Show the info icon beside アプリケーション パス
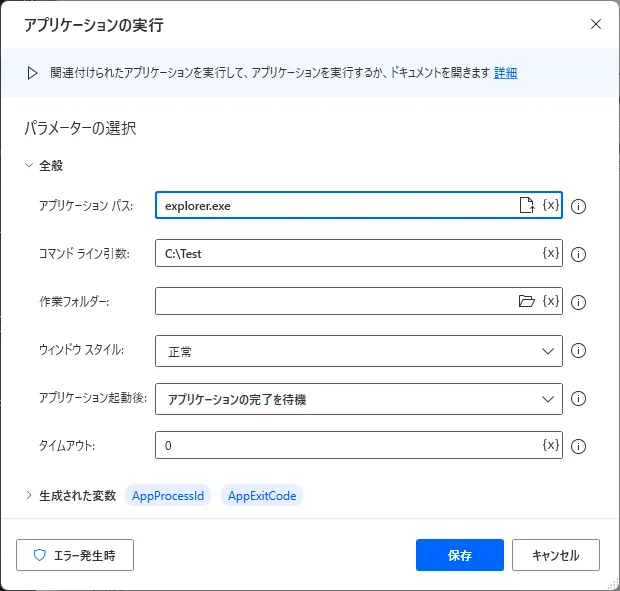The height and width of the screenshot is (591, 620). click(x=578, y=206)
